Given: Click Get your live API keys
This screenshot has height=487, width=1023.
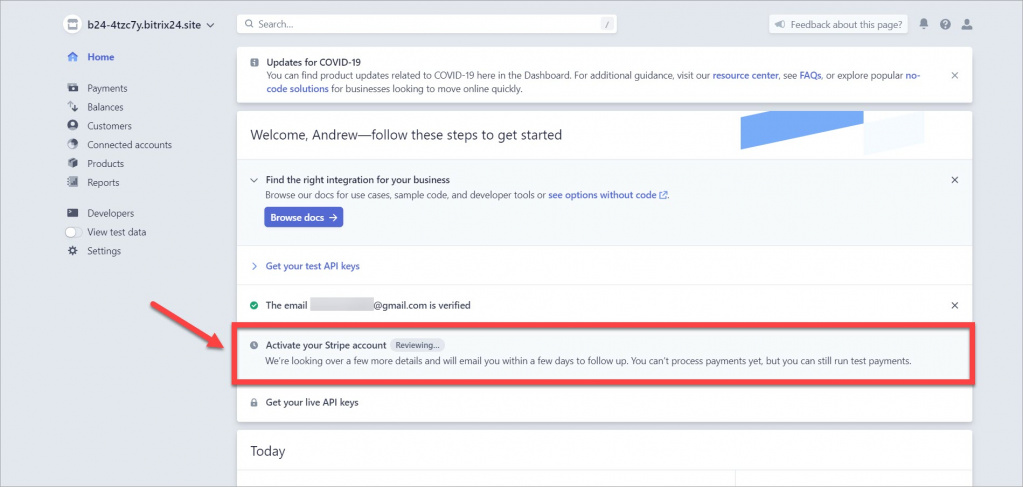Looking at the screenshot, I should point(312,403).
